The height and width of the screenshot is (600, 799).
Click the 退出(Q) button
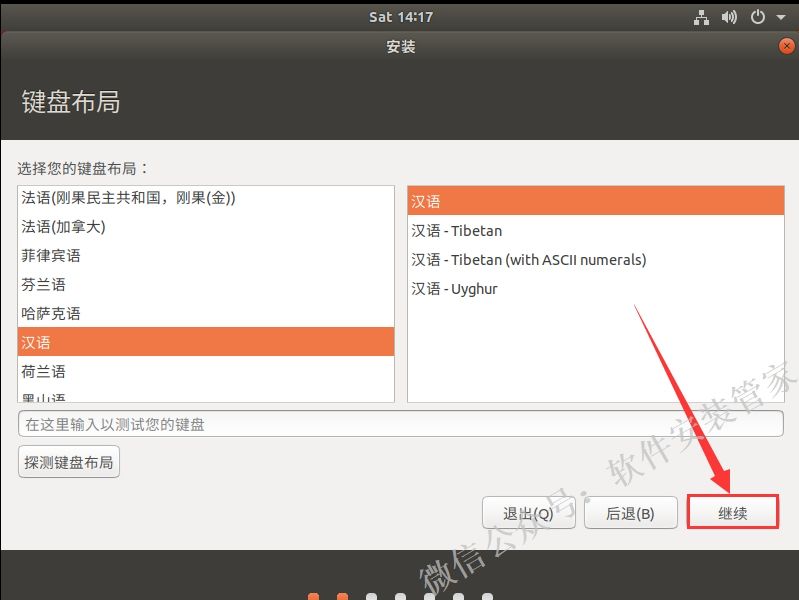pos(528,513)
